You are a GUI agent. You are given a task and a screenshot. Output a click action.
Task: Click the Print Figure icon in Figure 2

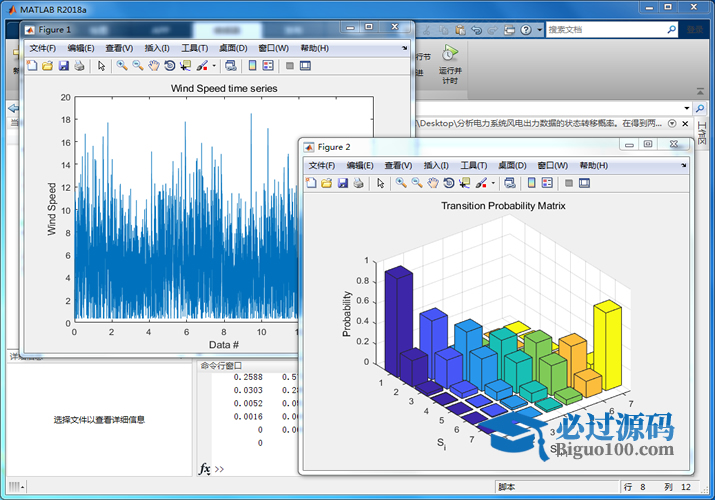coord(359,183)
